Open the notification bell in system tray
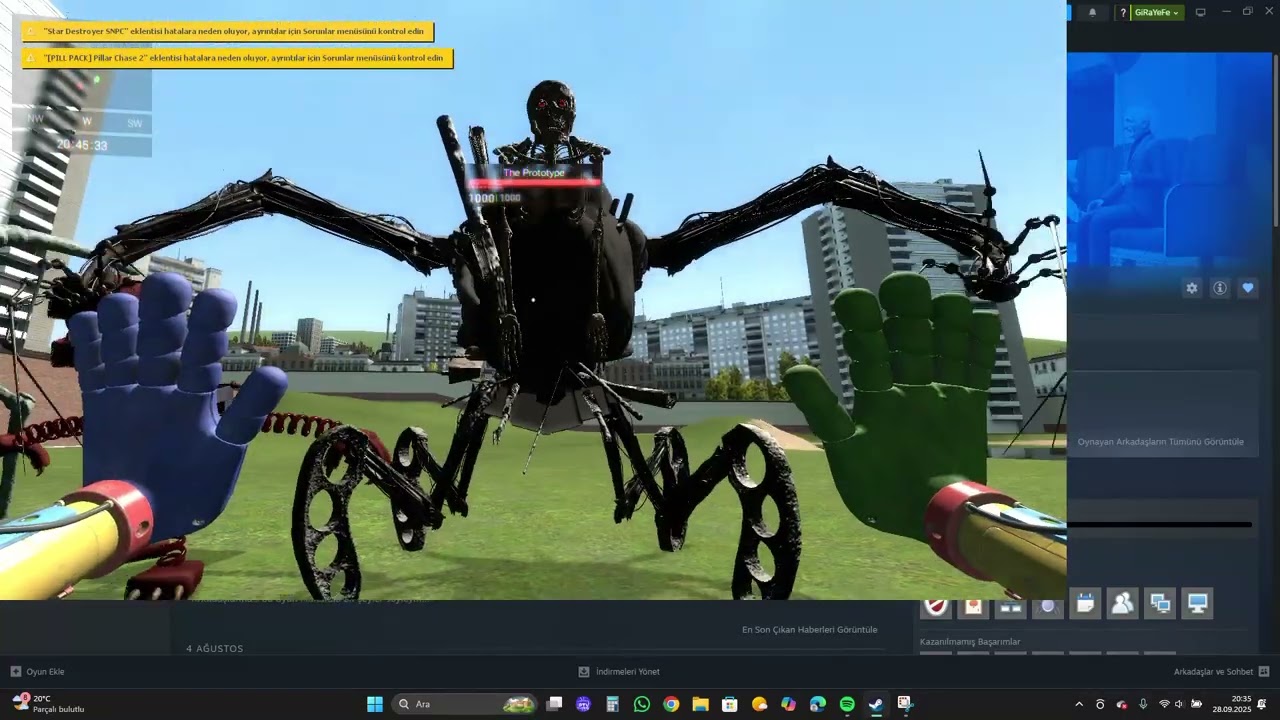The height and width of the screenshot is (720, 1280). pyautogui.click(x=1262, y=704)
